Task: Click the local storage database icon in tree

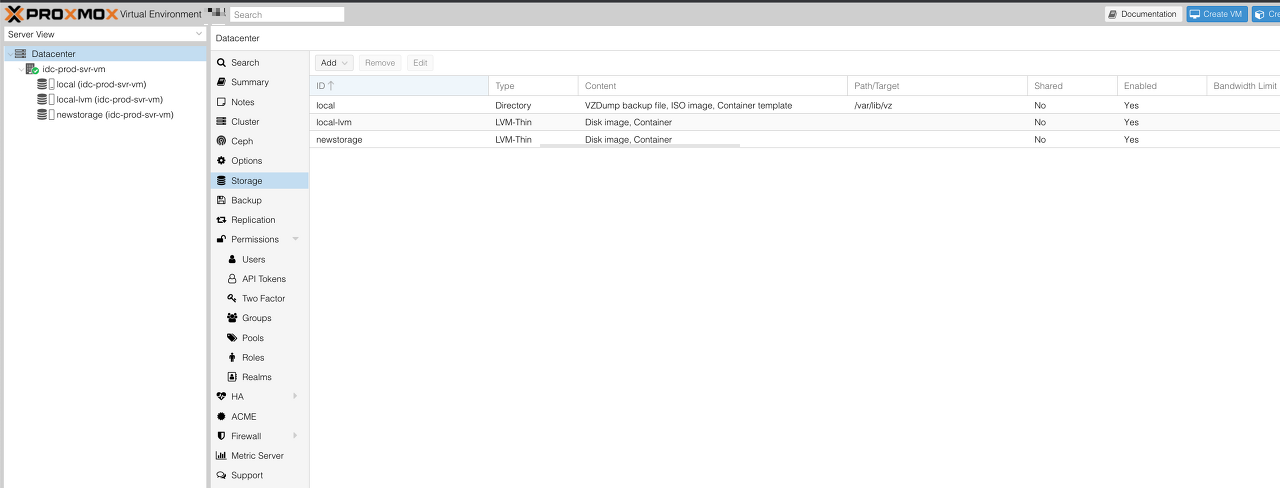Action: [x=42, y=84]
